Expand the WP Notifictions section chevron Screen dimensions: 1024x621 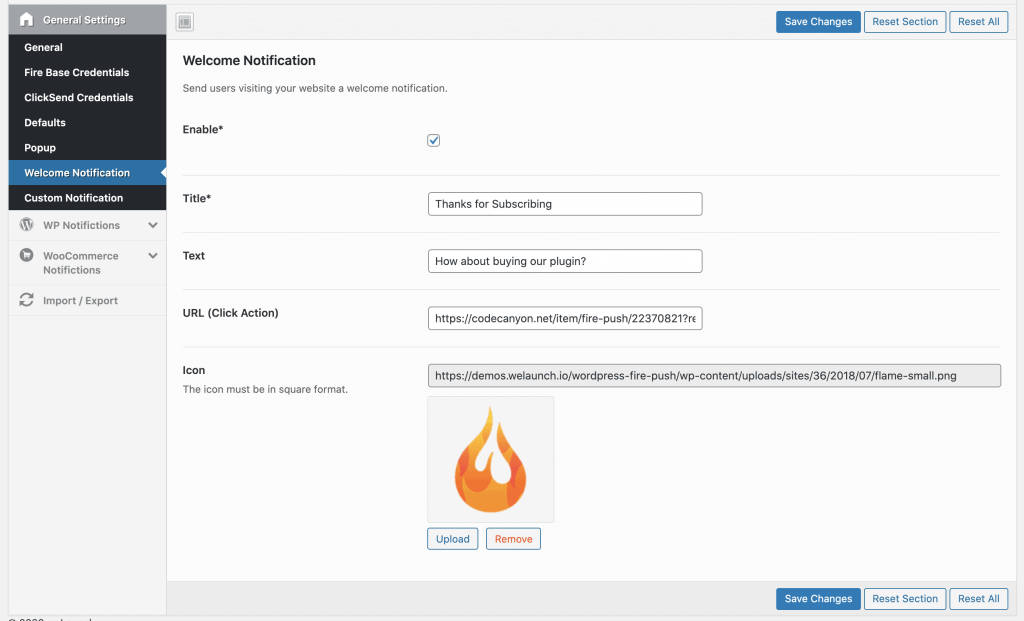[152, 225]
